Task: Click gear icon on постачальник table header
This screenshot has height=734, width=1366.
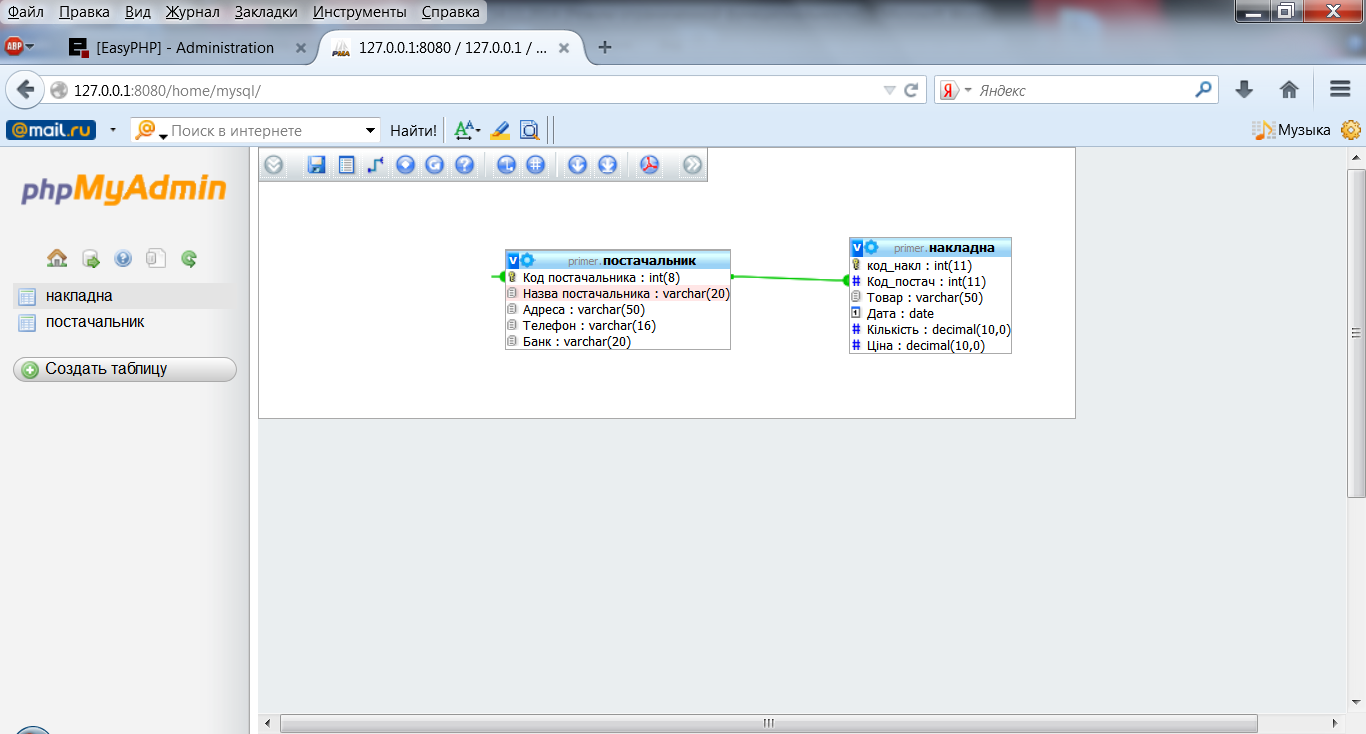Action: tap(527, 260)
